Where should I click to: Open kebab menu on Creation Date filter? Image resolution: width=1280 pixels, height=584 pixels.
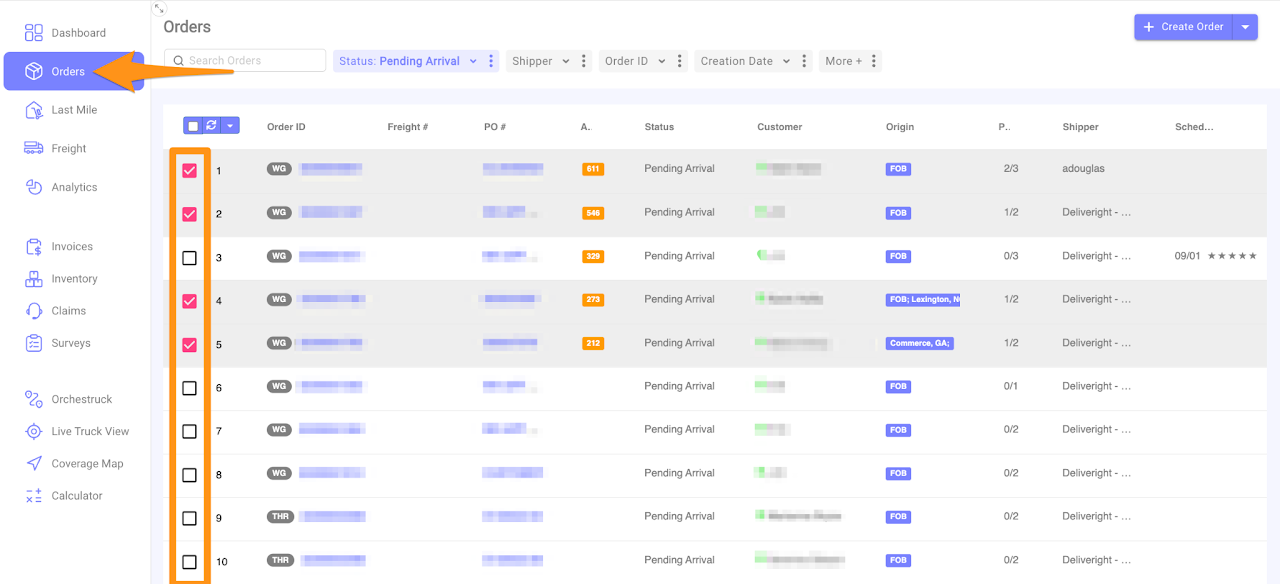click(x=805, y=61)
